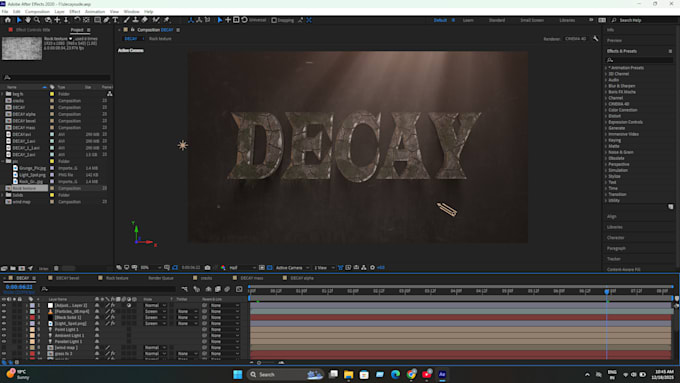Open Microsoft Edge from the taskbar

coord(395,374)
